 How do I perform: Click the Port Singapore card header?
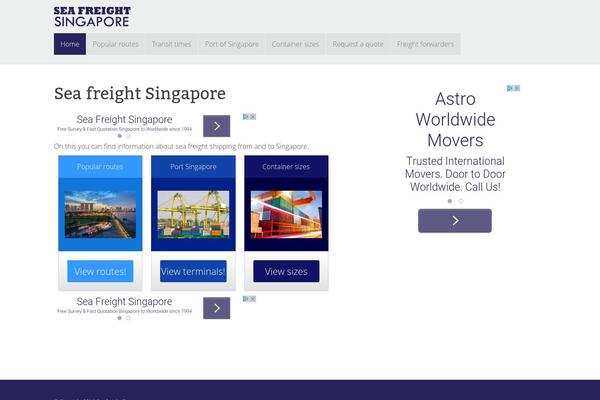click(193, 167)
